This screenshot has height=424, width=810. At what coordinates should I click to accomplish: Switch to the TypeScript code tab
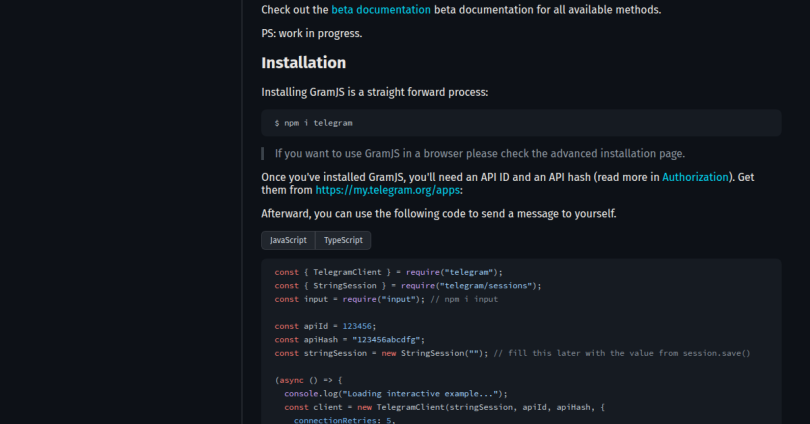click(343, 241)
